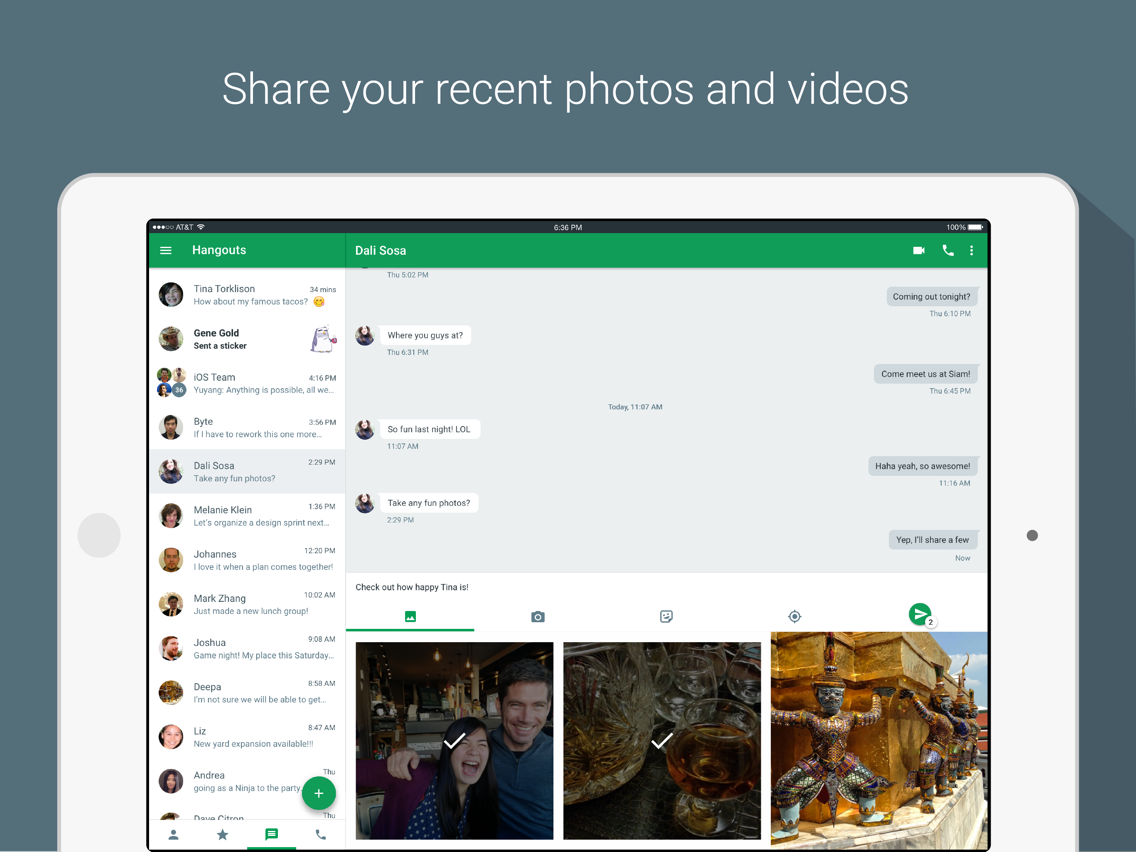
Task: Open Tina Torklison conversation
Action: [x=247, y=295]
